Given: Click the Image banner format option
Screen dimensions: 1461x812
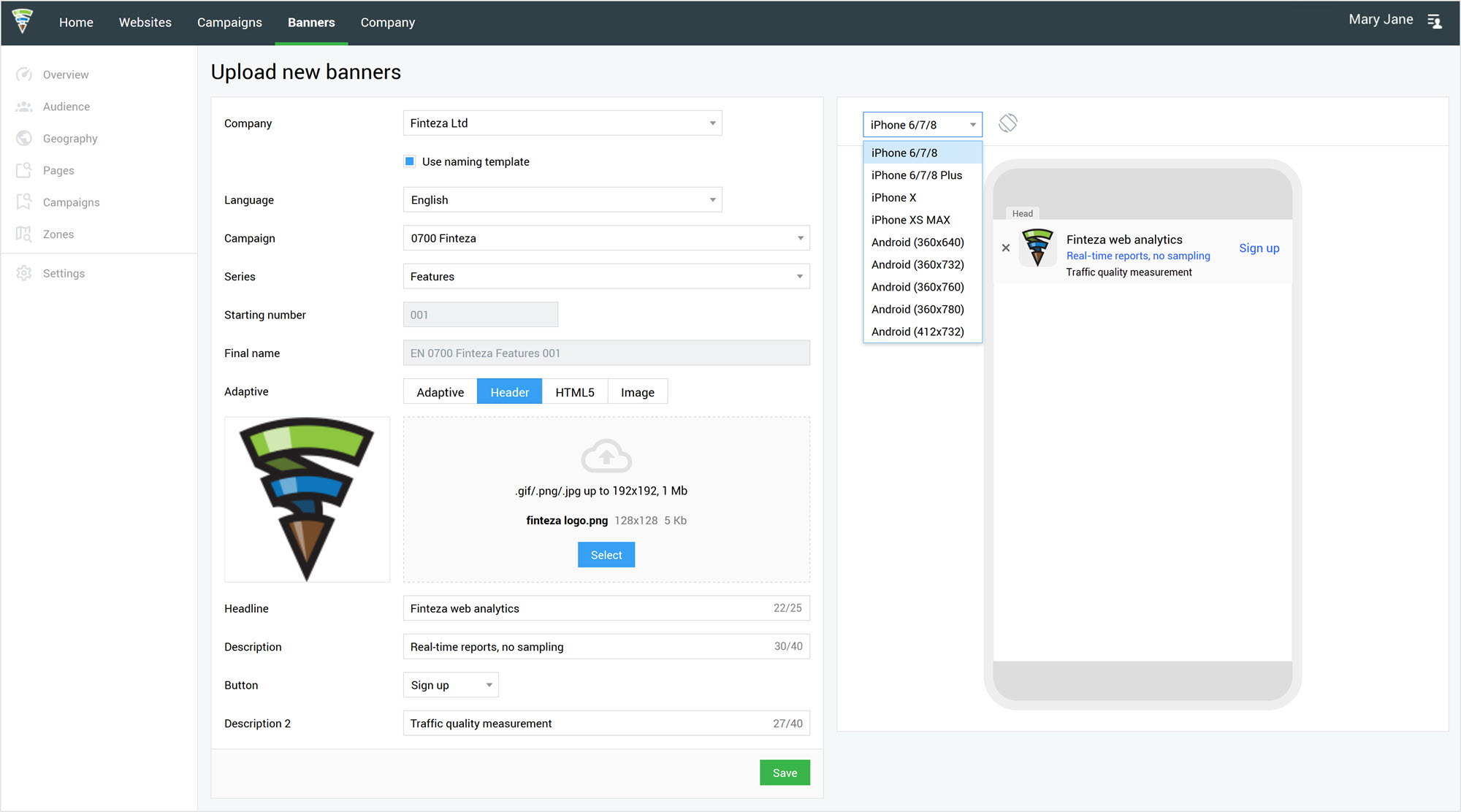Looking at the screenshot, I should point(638,391).
